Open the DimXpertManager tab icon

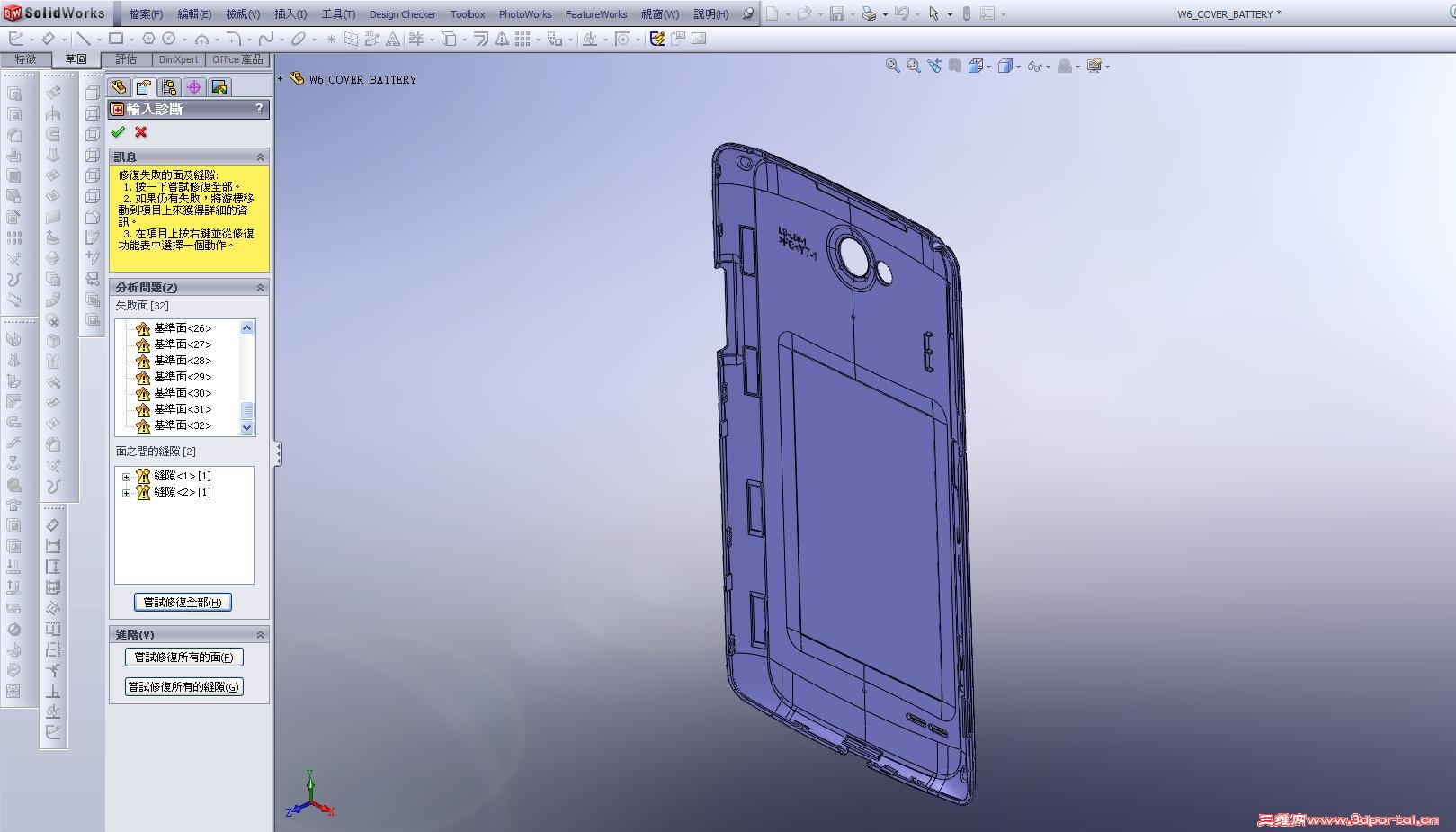point(194,87)
